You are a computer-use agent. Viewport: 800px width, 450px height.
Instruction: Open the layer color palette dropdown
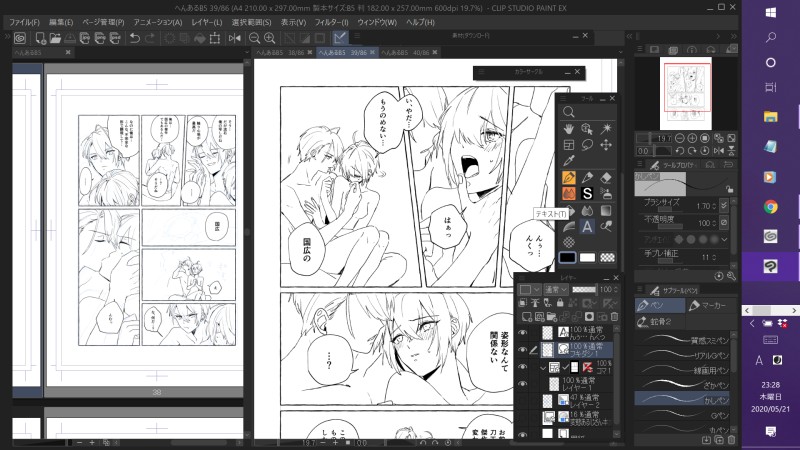pos(530,289)
